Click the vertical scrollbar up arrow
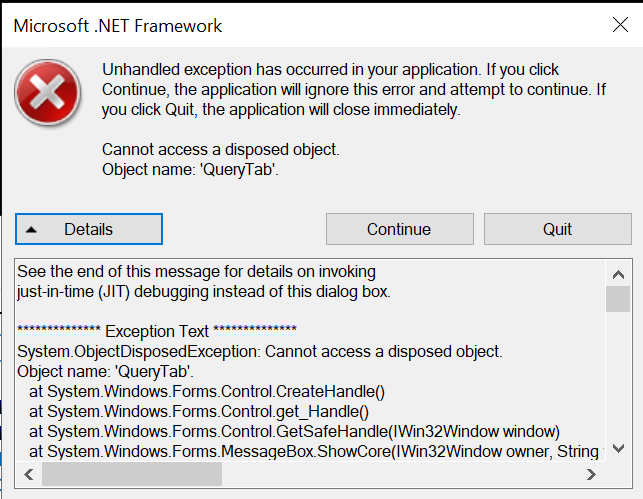This screenshot has width=643, height=499. (618, 272)
